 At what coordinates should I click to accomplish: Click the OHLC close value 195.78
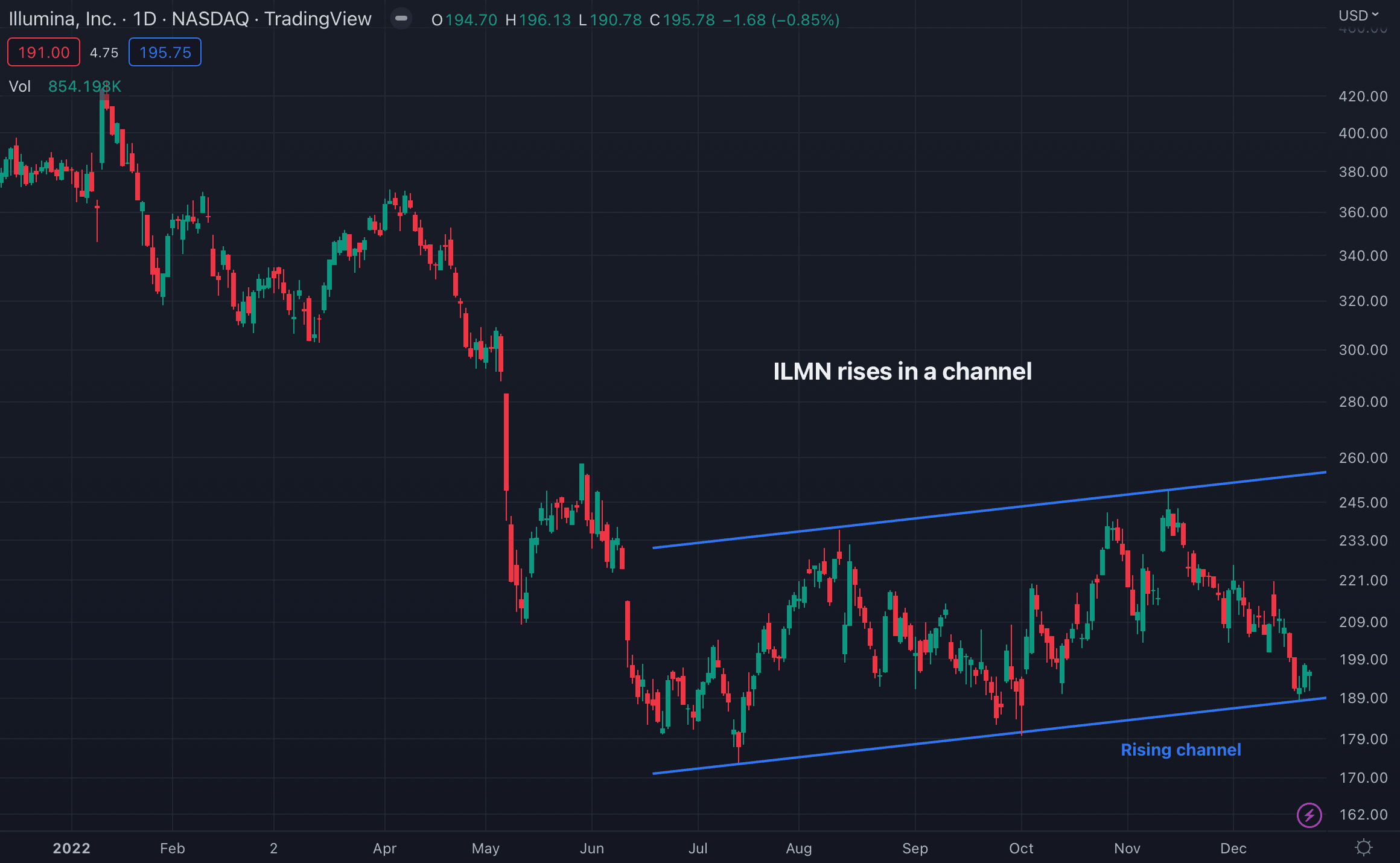(689, 20)
